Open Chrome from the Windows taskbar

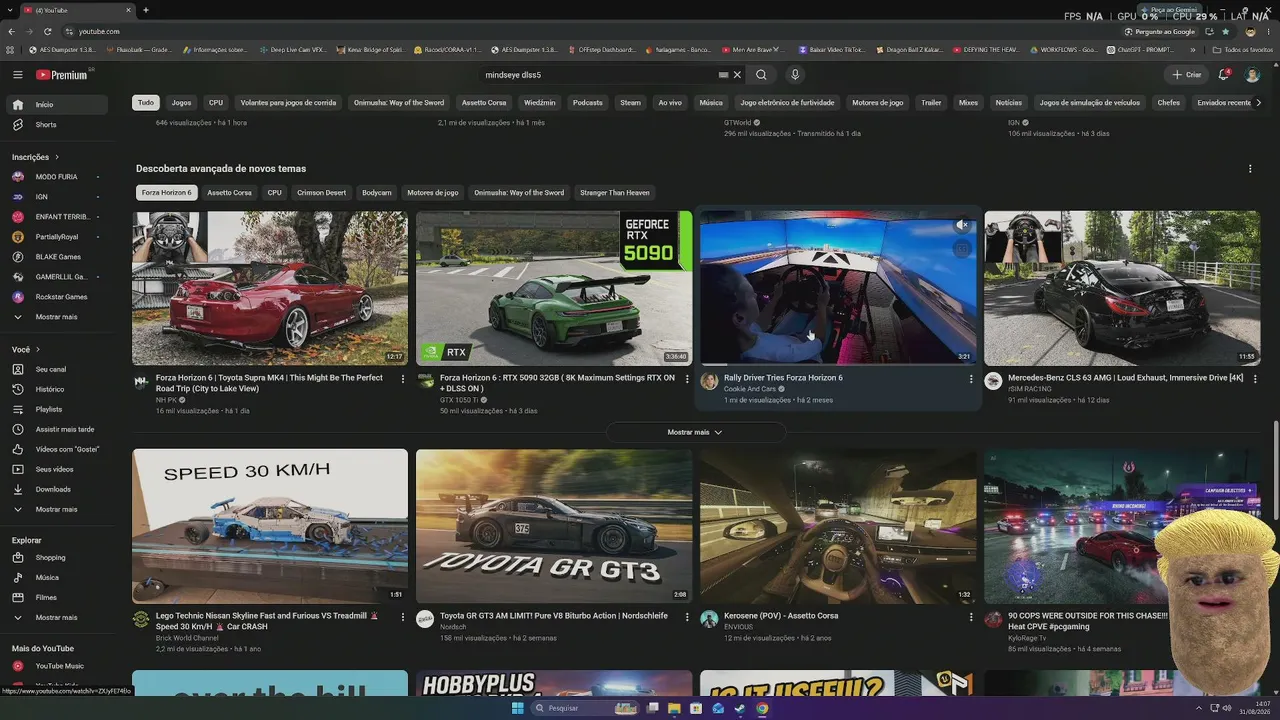pyautogui.click(x=762, y=708)
